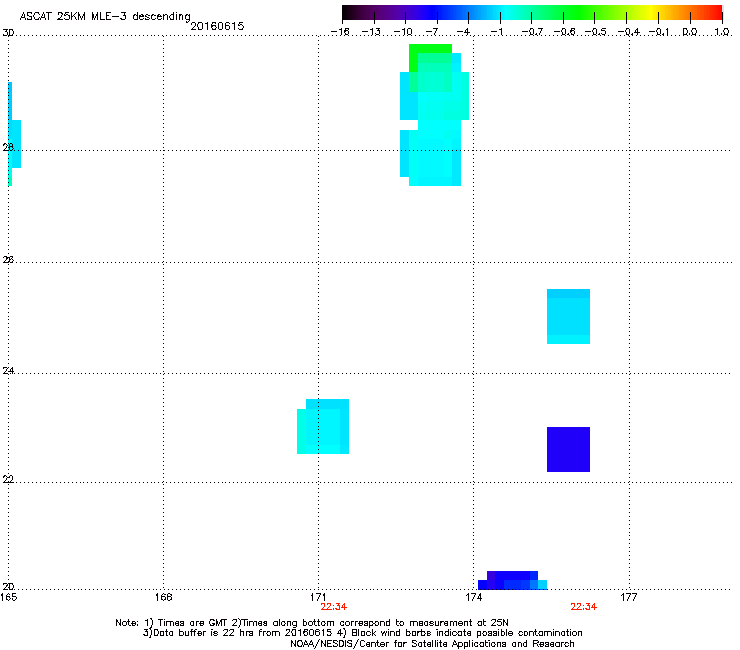Click the color bar label -0.7
The width and height of the screenshot is (740, 650).
(532, 32)
